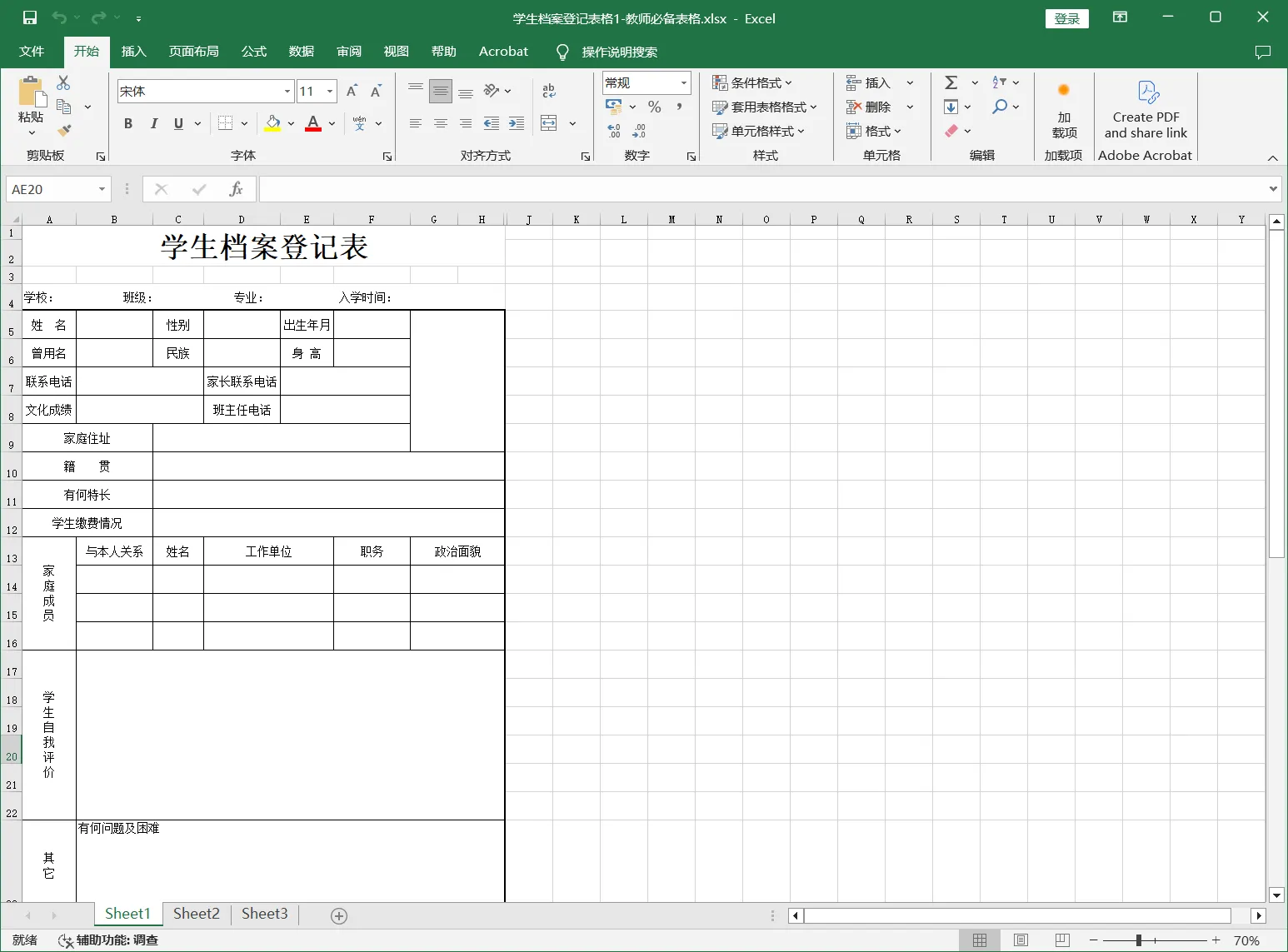Image resolution: width=1288 pixels, height=952 pixels.
Task: Increase font size with larger A icon
Action: click(x=352, y=91)
